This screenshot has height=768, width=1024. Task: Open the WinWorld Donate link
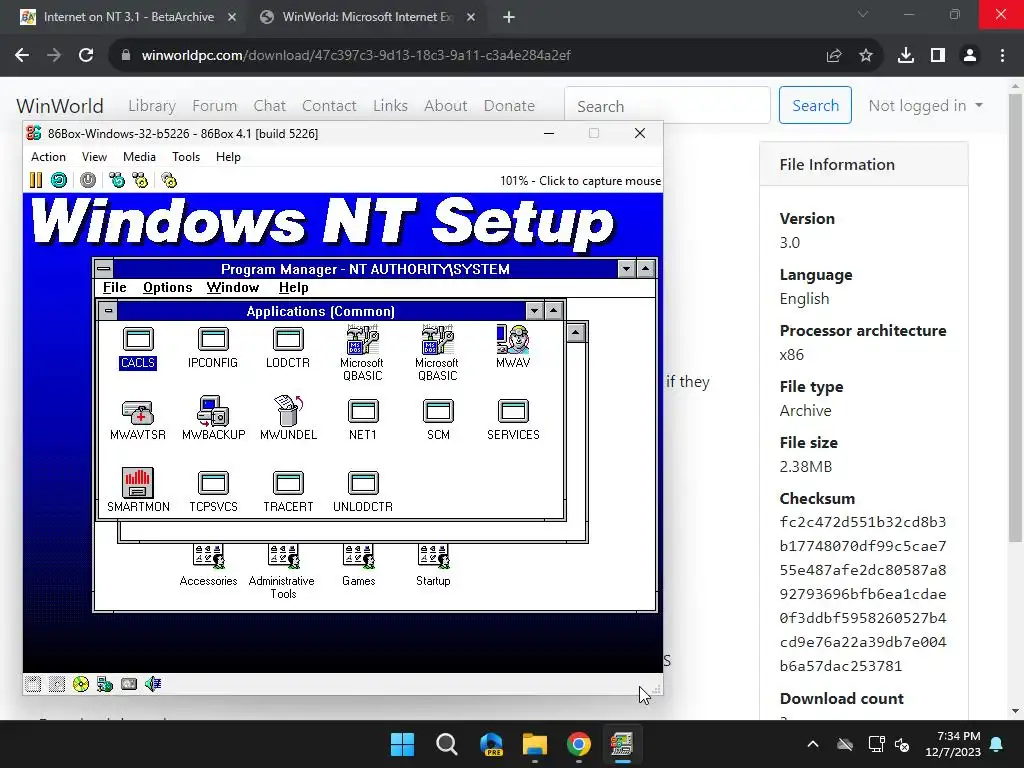point(509,105)
